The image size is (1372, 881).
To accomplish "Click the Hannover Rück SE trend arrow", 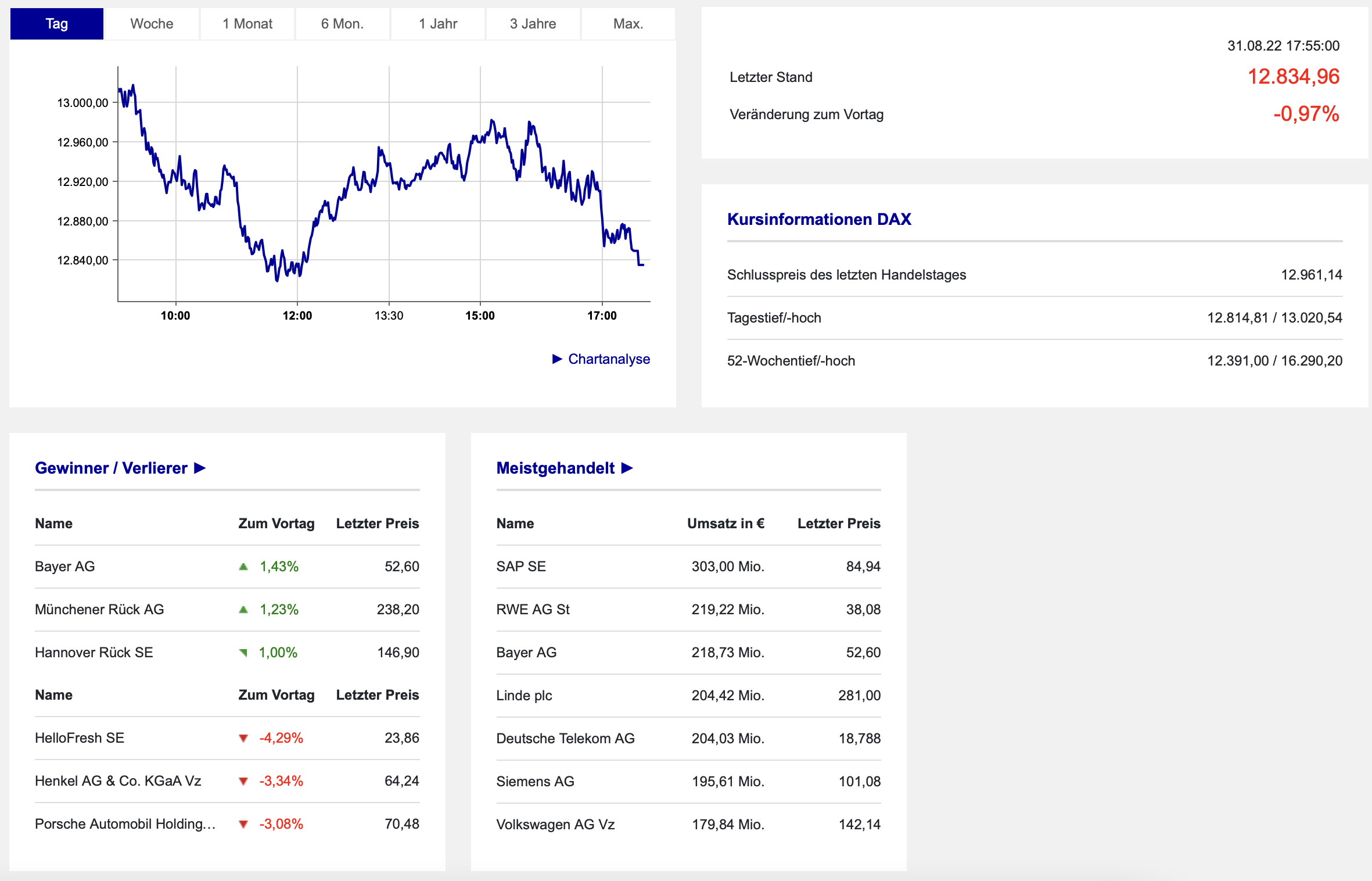I will point(243,653).
